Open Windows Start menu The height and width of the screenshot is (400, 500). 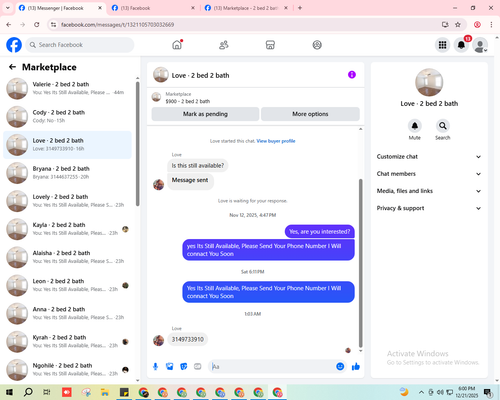(x=9, y=392)
